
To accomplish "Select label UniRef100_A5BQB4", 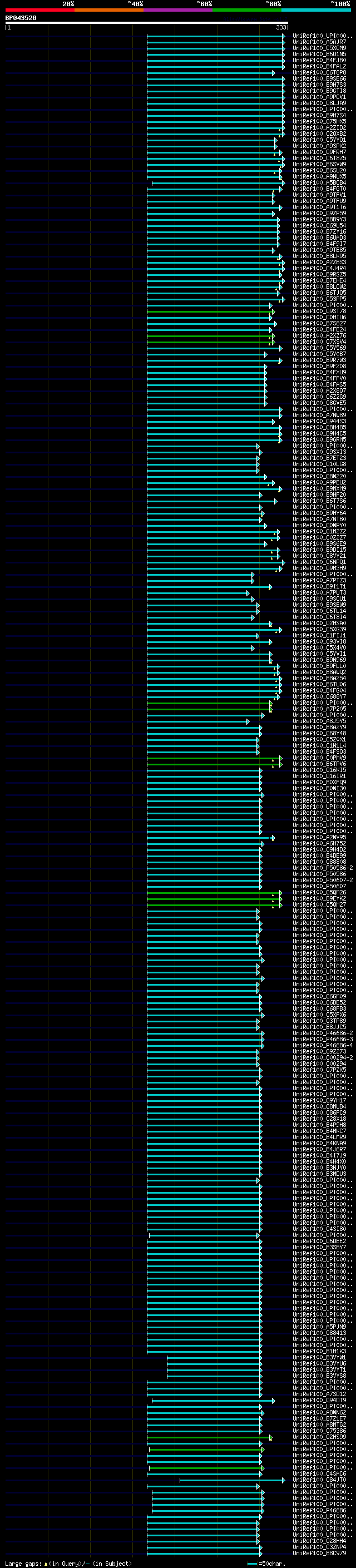I will (x=319, y=182).
